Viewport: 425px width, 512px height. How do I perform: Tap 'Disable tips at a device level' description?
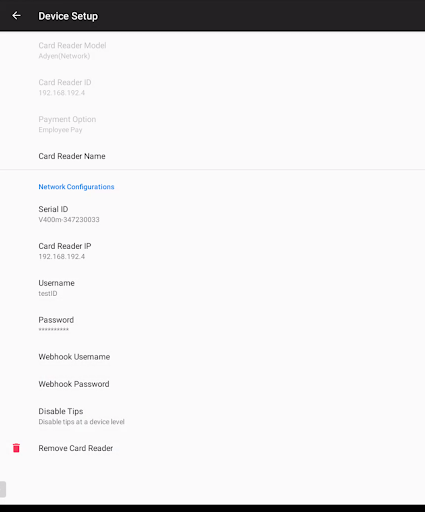click(81, 422)
